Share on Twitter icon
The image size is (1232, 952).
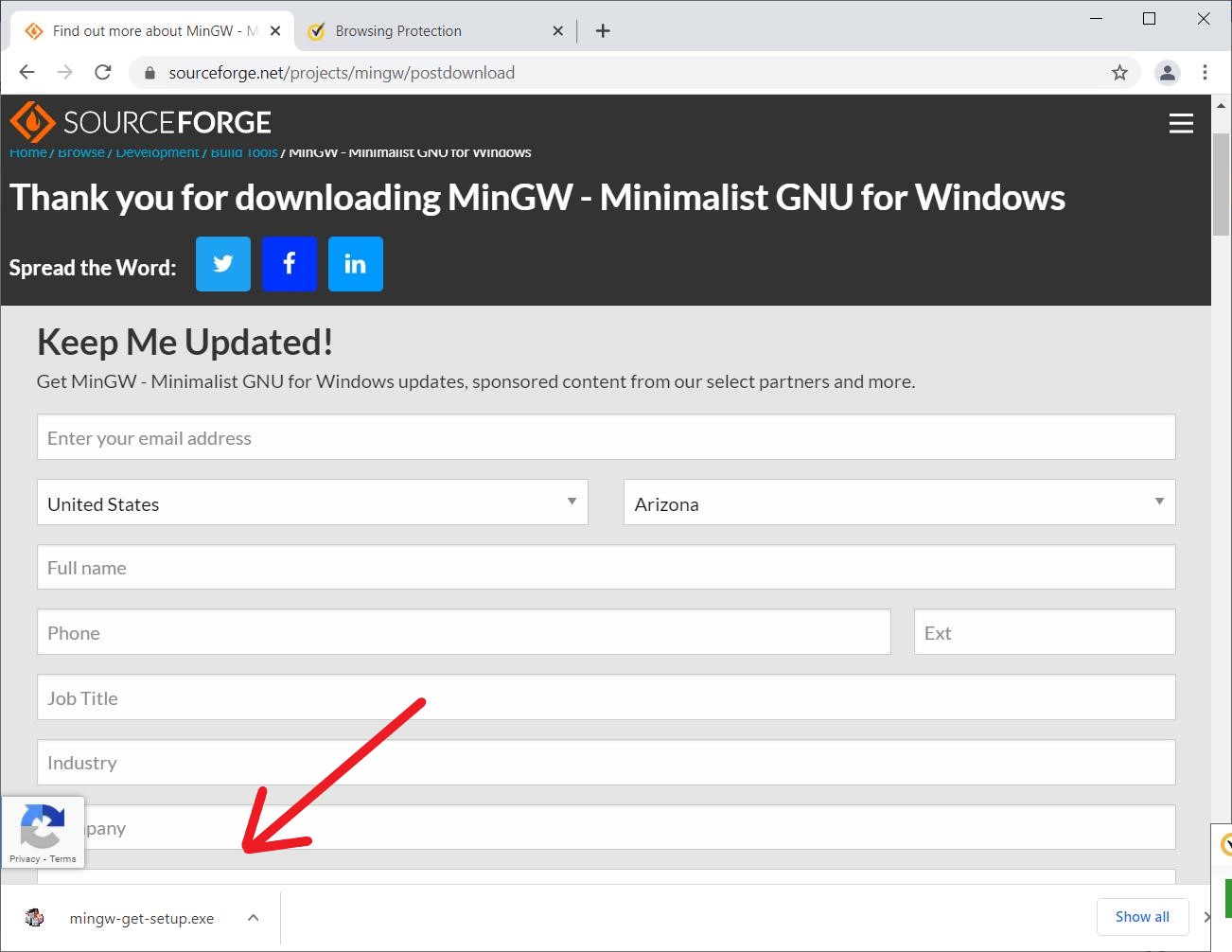(223, 264)
